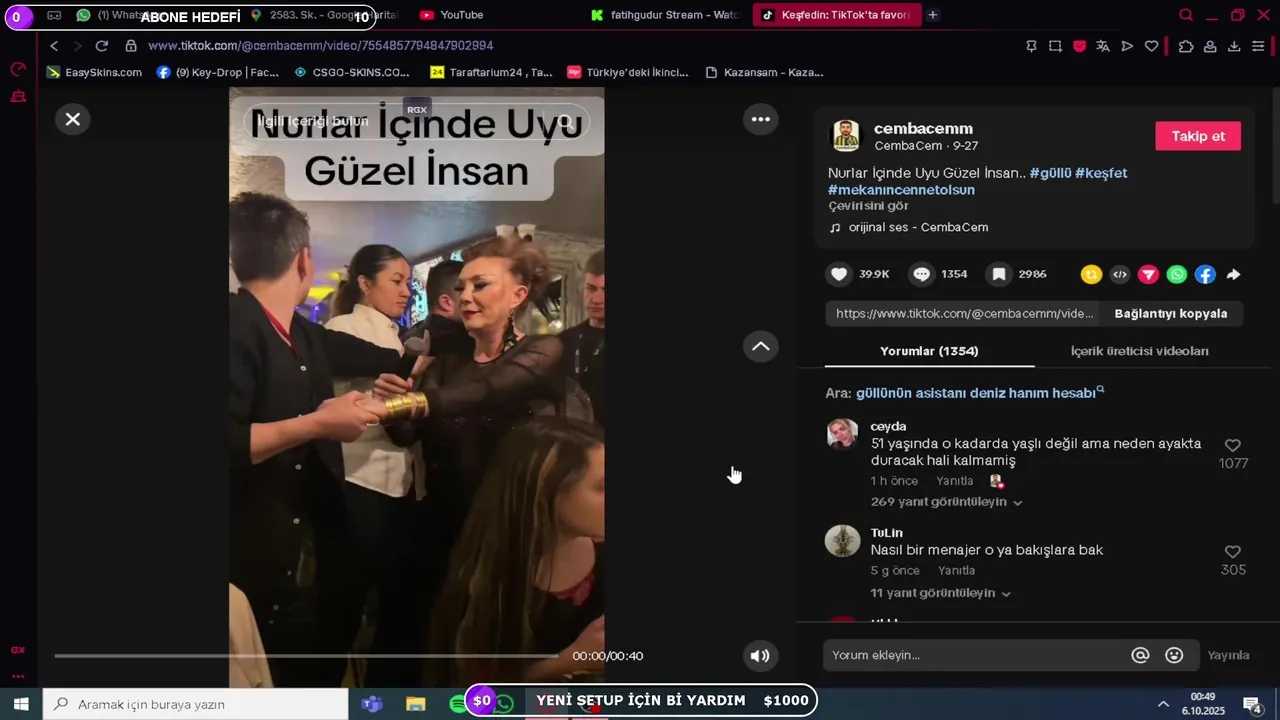Screen dimensions: 1280x720
Task: Open File Explorer from taskbar
Action: [415, 704]
